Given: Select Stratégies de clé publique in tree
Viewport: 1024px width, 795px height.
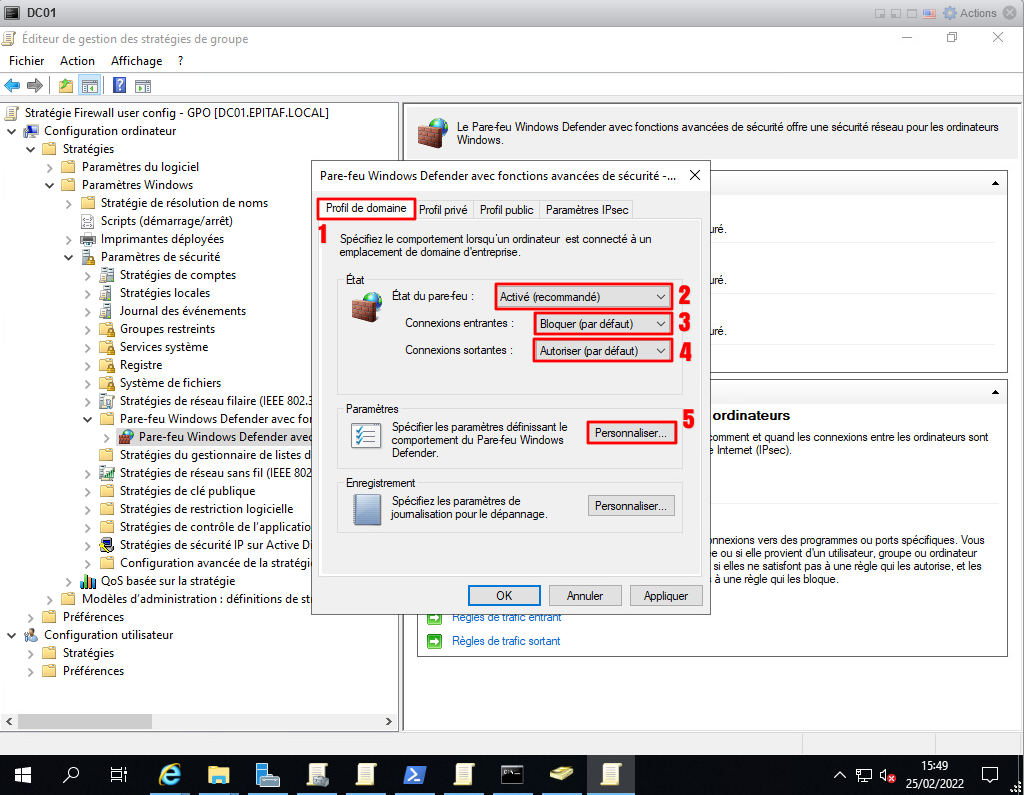Looking at the screenshot, I should click(187, 491).
